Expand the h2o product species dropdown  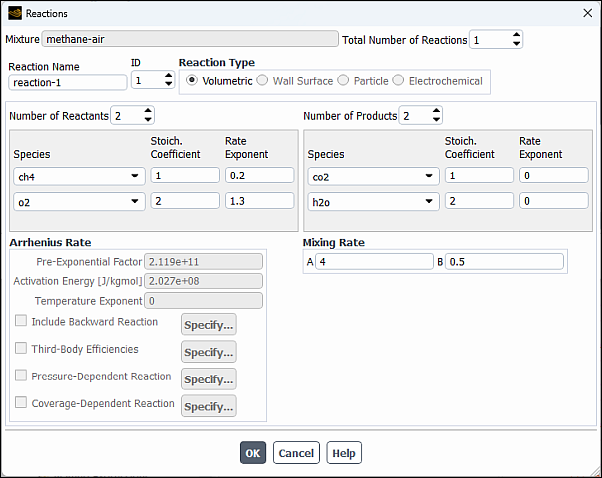coord(371,202)
